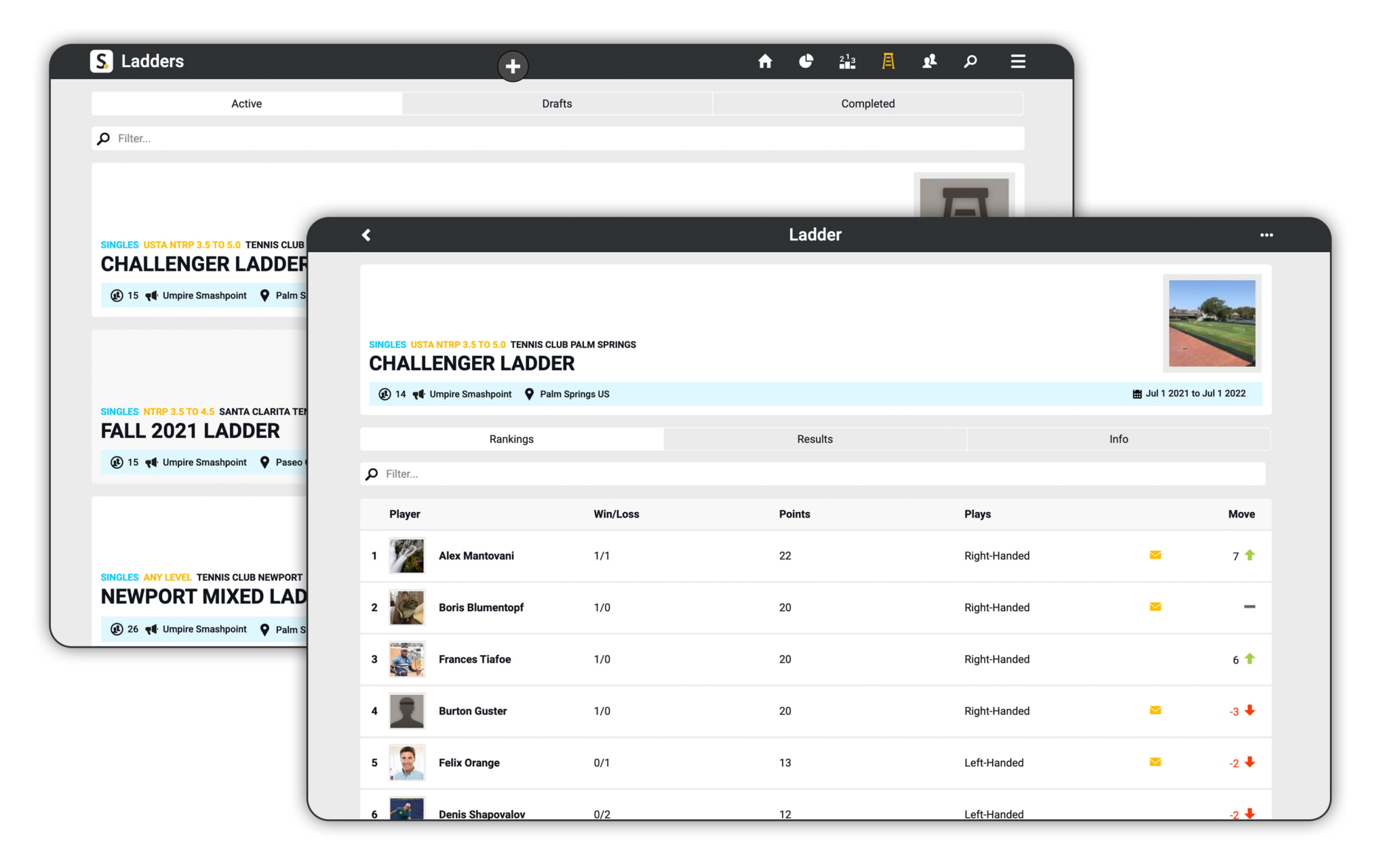Open the hamburger menu
This screenshot has width=1389, height=868.
click(1017, 62)
